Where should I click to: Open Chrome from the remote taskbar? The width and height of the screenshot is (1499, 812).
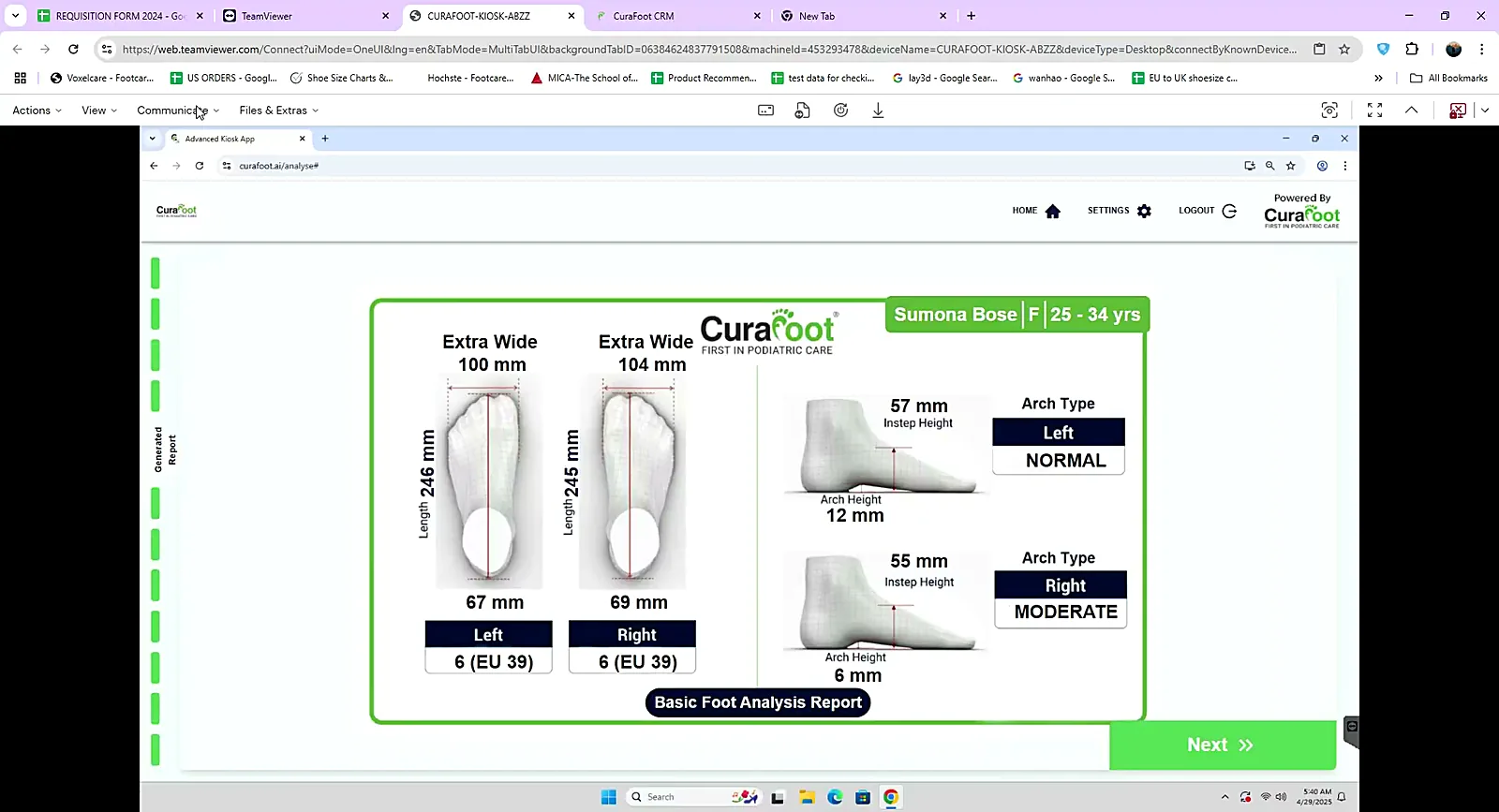pyautogui.click(x=891, y=797)
